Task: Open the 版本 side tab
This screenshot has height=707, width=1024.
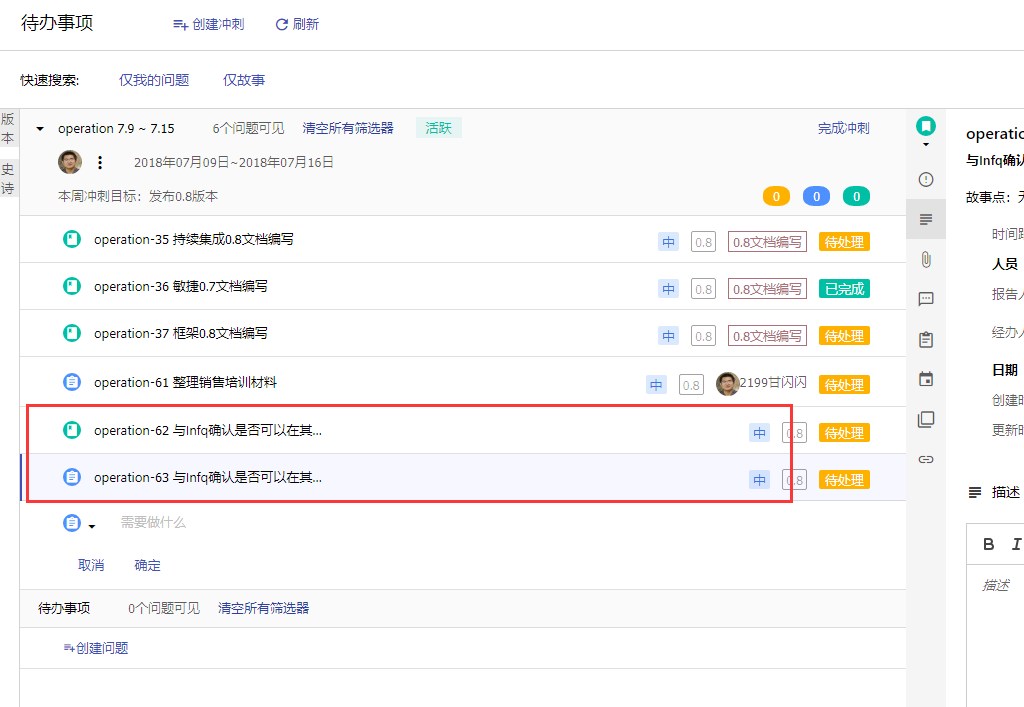Action: 8,128
